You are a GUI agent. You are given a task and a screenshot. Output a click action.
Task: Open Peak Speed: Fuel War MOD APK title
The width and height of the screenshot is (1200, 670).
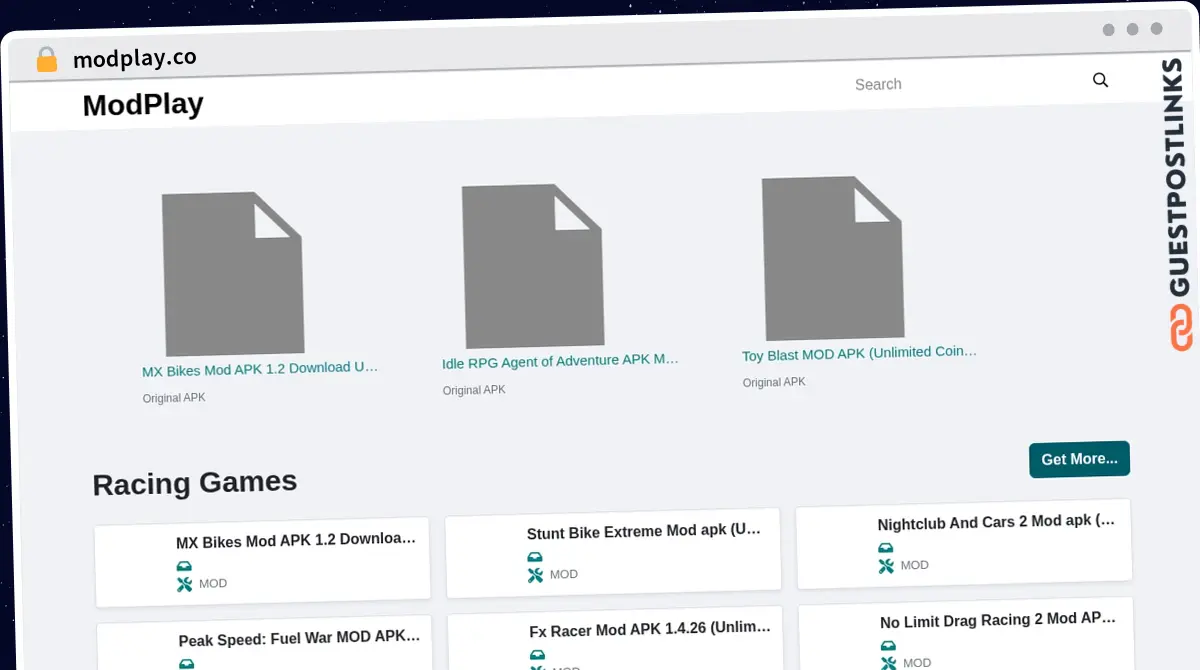299,638
